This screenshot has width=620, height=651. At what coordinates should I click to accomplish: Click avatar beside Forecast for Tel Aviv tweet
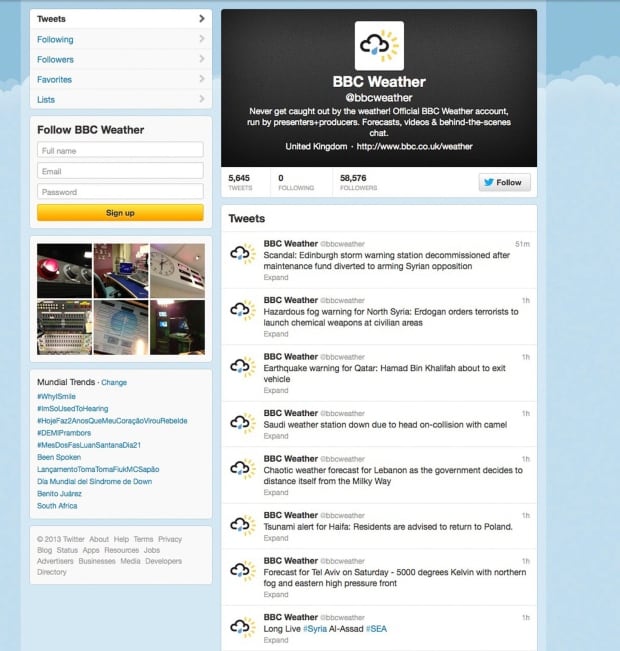tap(243, 570)
